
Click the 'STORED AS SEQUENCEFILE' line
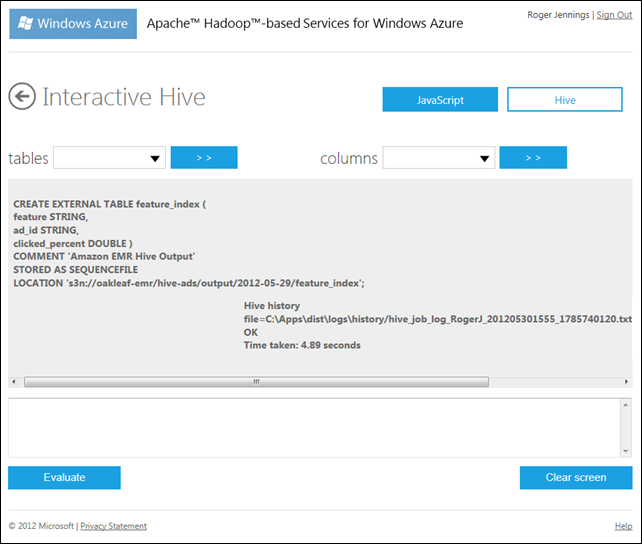(75, 270)
